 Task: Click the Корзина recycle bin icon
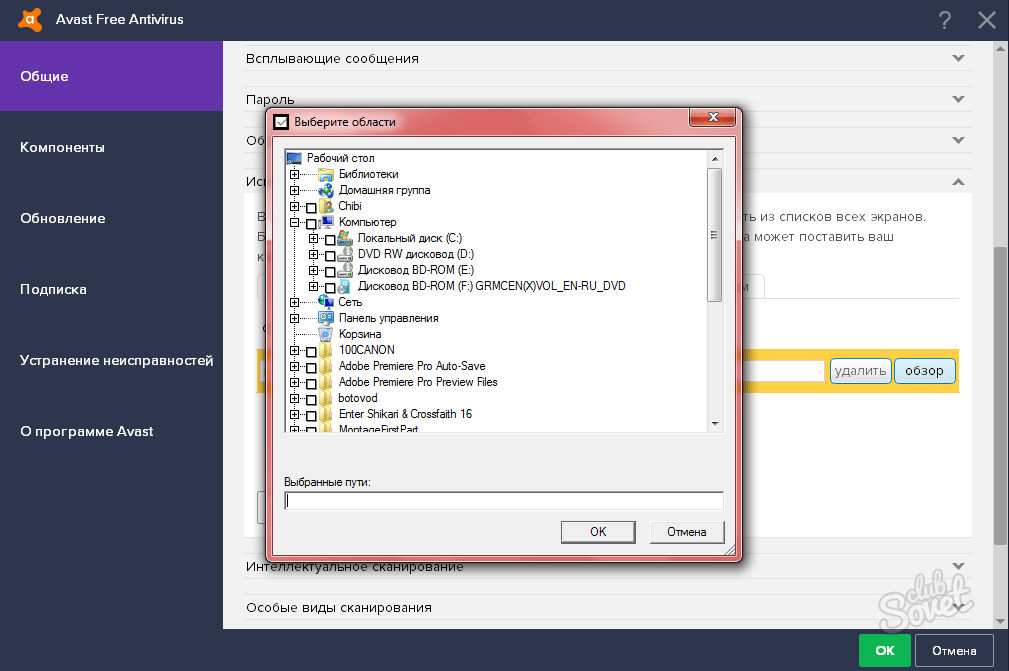(x=325, y=334)
